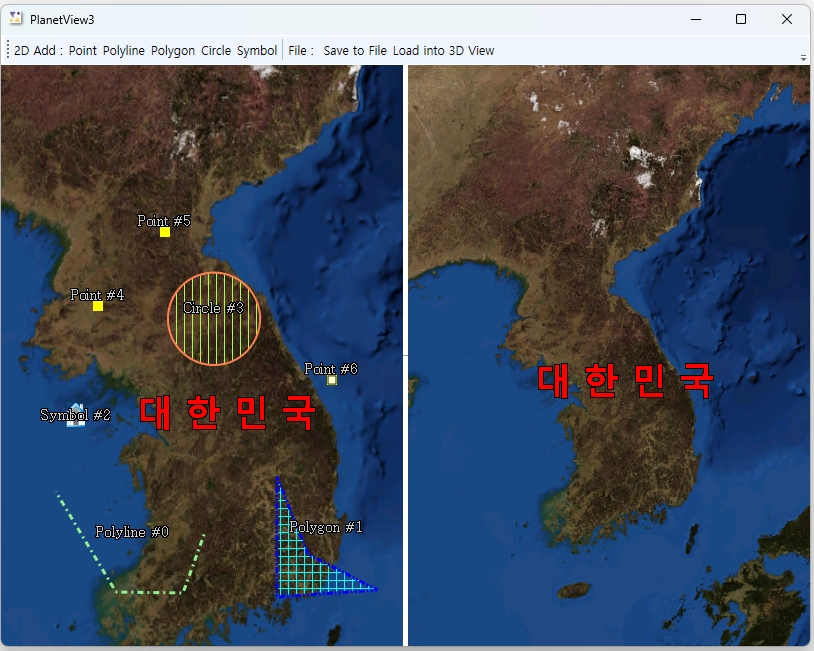
Task: Close the PlanetView3 window
Action: click(x=786, y=19)
